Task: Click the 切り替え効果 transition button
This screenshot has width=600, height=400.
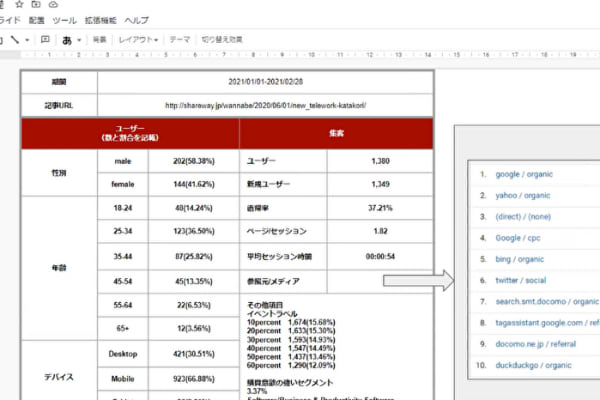Action: point(223,40)
